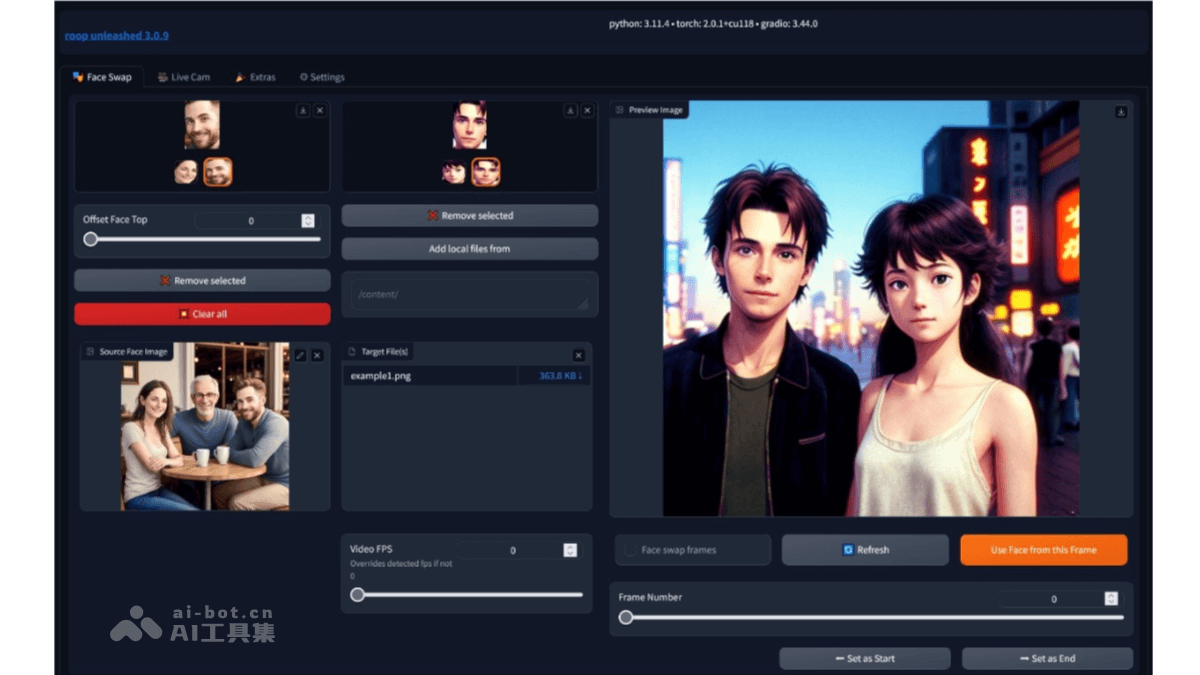The height and width of the screenshot is (675, 1200).
Task: Click the Frame Number slider handle
Action: point(626,618)
